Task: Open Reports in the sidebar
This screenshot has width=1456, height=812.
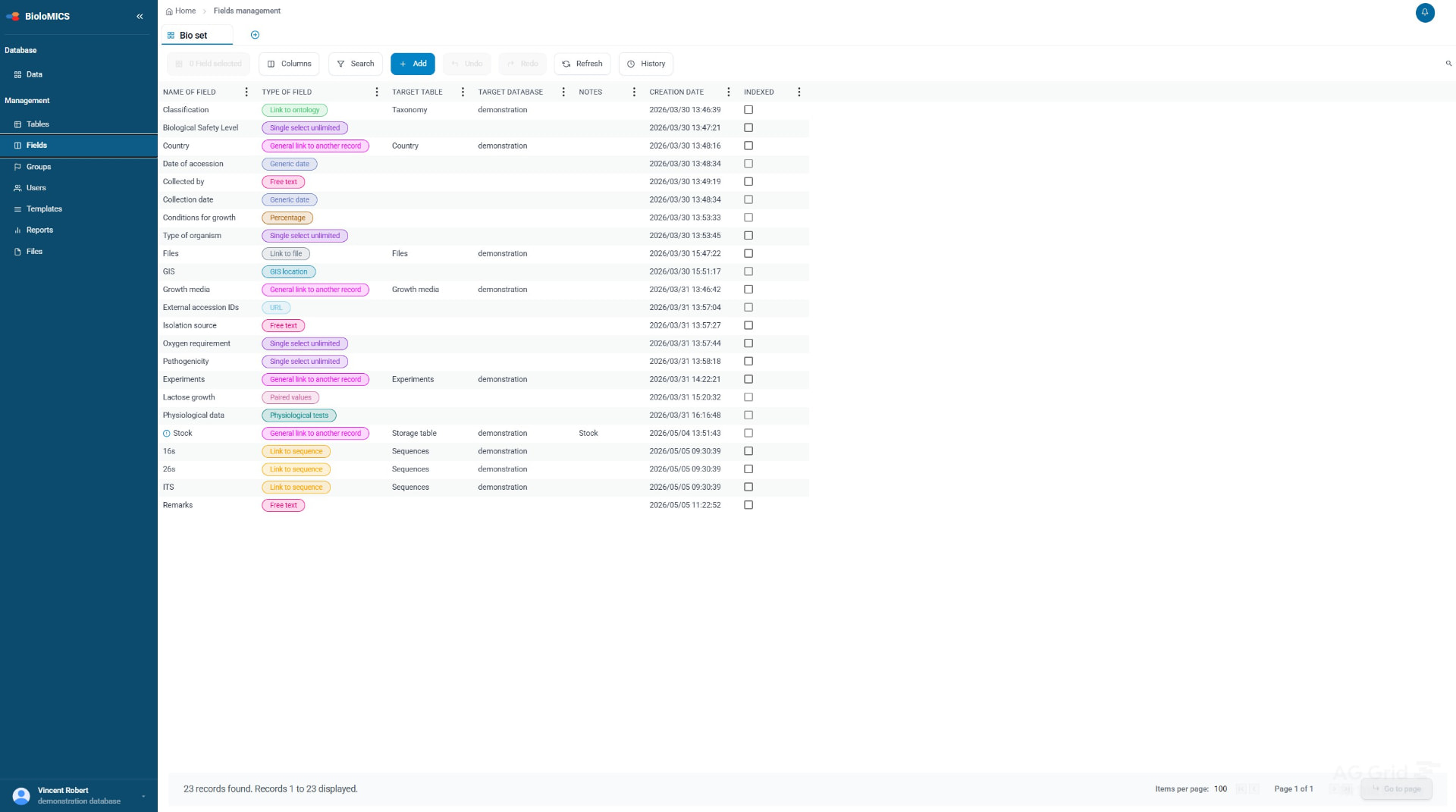Action: click(39, 230)
